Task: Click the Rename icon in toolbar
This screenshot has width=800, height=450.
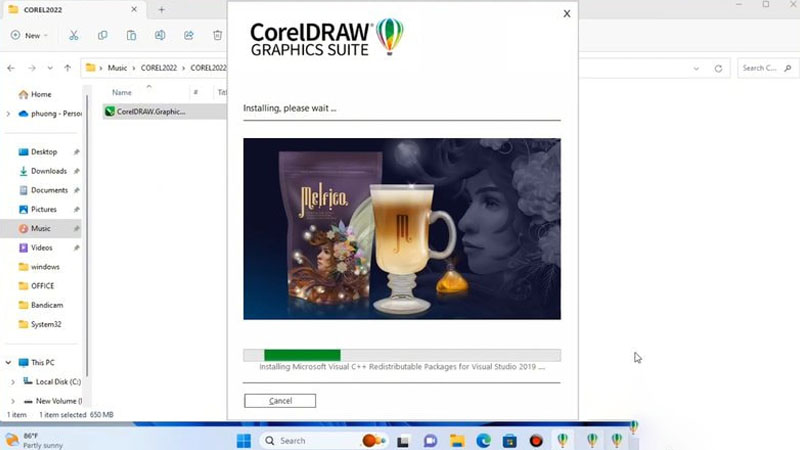Action: 160,35
